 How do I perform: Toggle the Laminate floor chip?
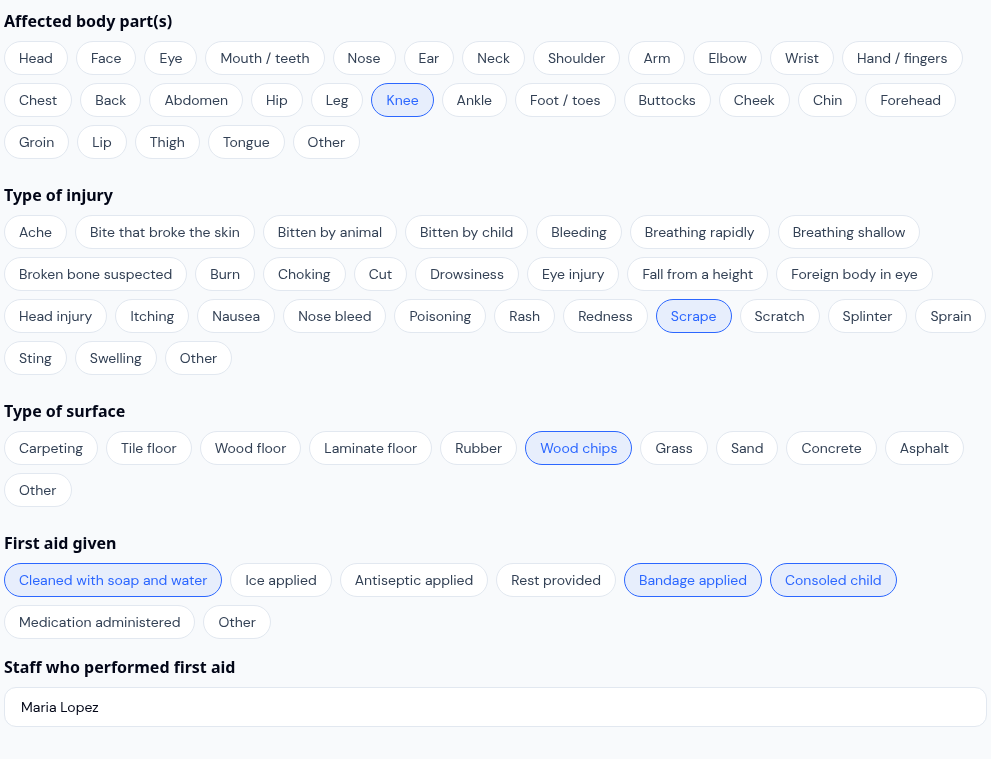click(370, 448)
